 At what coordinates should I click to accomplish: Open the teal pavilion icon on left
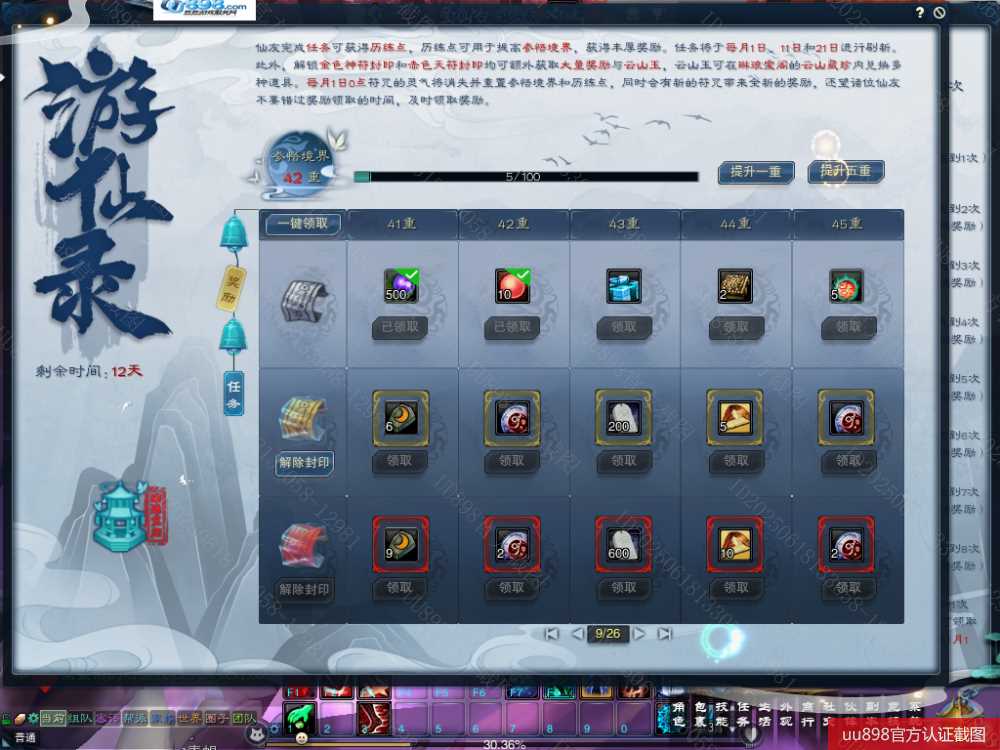coord(120,517)
